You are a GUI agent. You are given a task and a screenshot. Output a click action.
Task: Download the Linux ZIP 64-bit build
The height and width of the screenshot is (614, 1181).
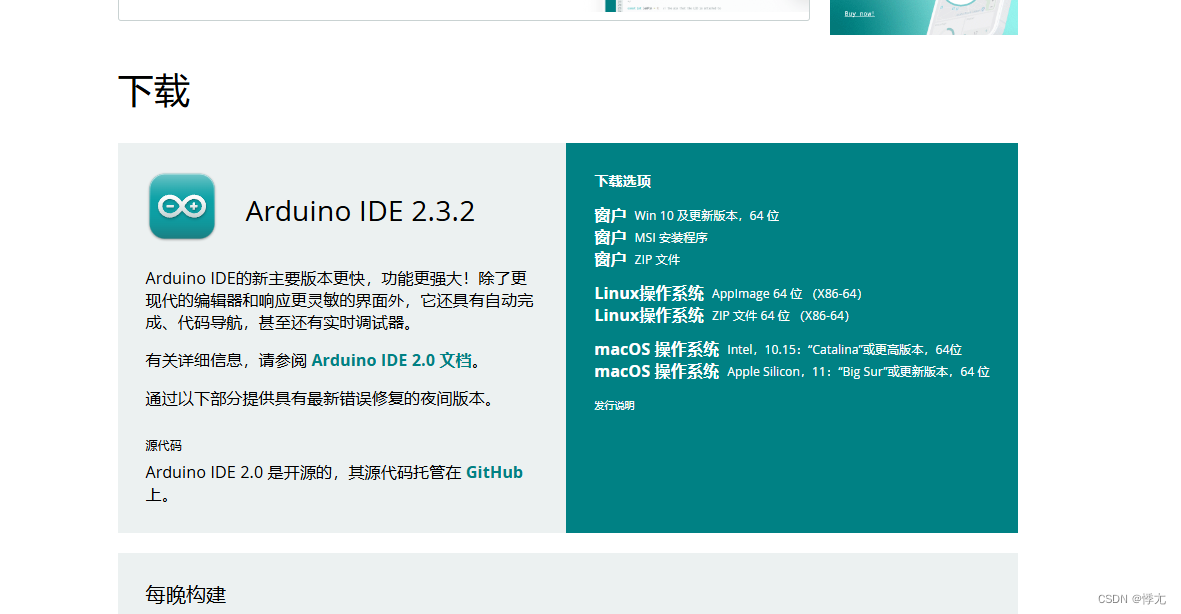coord(722,315)
